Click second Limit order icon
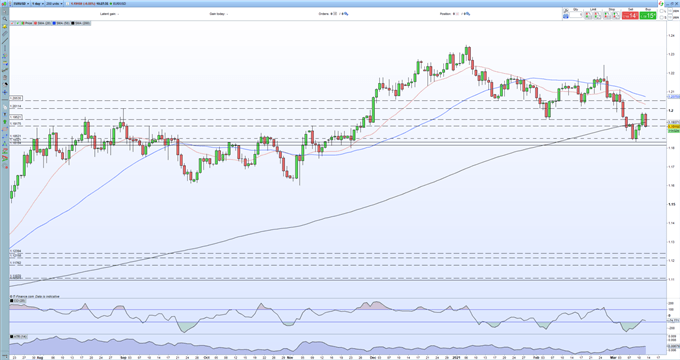 click(598, 16)
